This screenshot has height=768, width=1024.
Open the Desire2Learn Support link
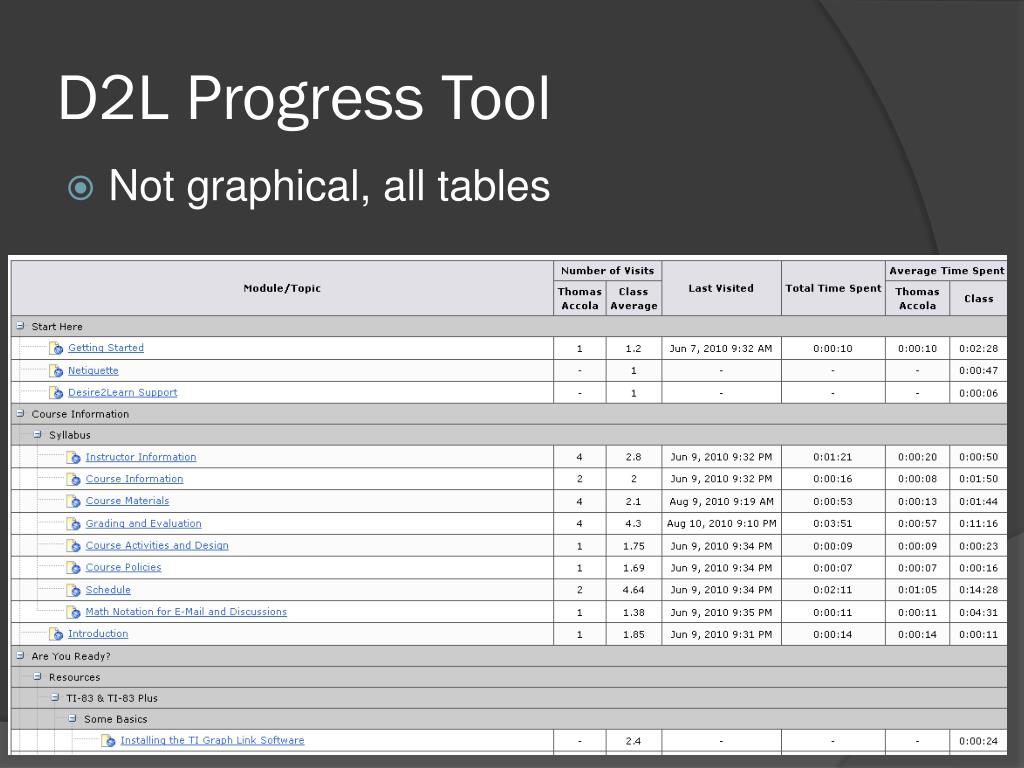[123, 392]
